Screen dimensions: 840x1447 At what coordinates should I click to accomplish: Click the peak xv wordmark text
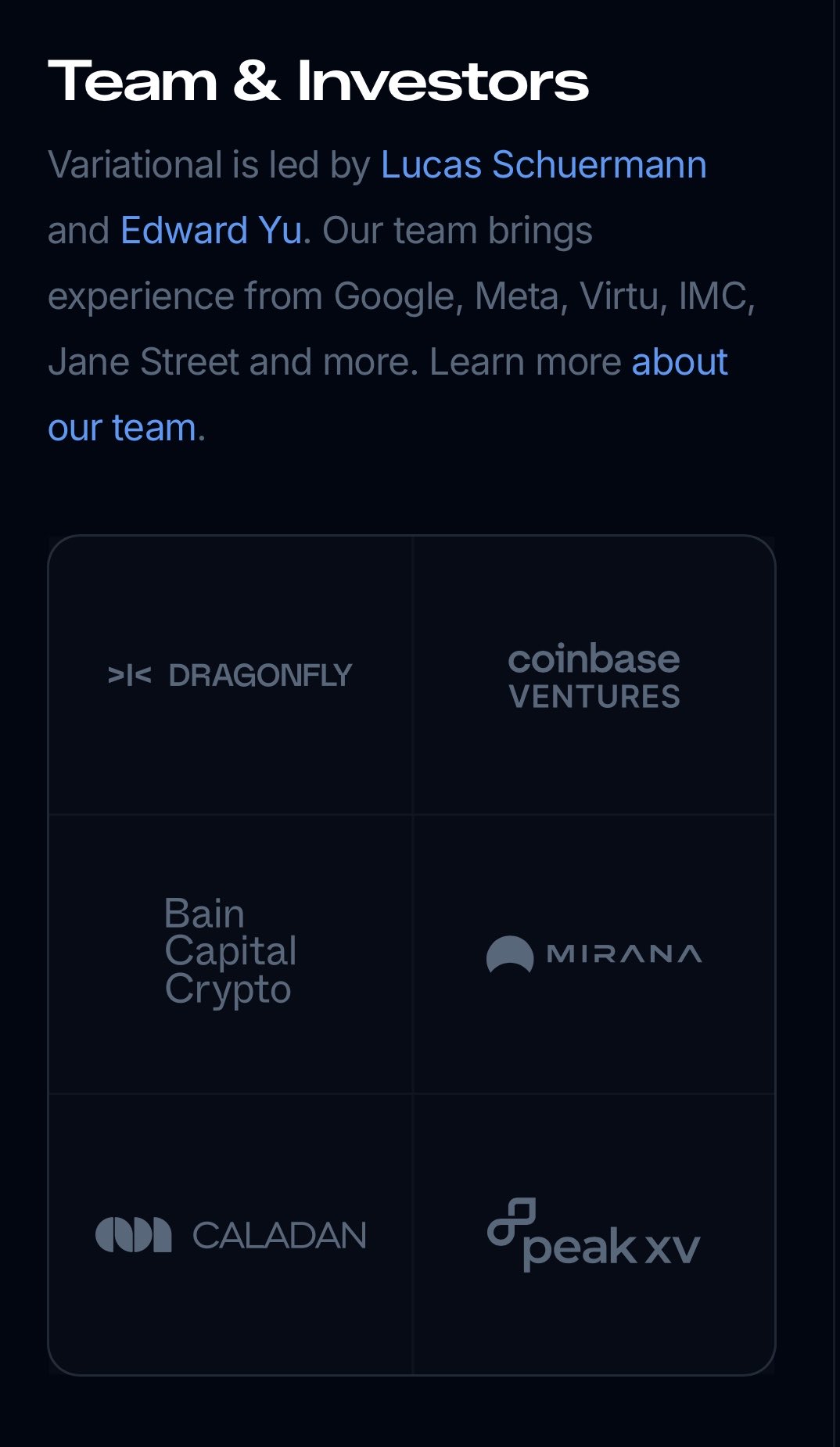(x=611, y=1248)
